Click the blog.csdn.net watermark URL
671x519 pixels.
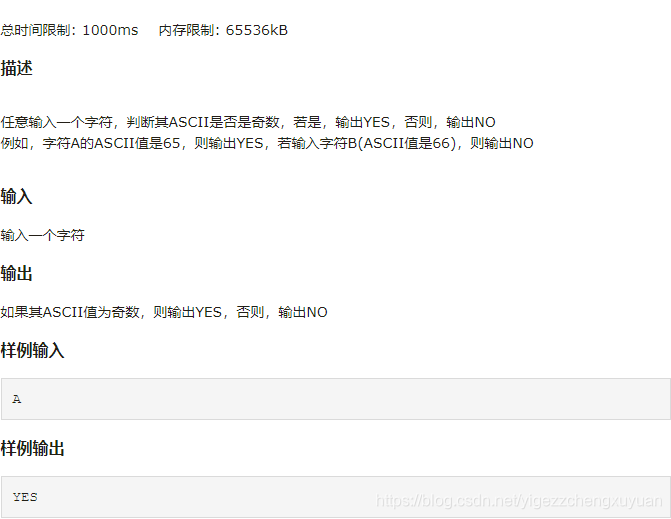[x=519, y=501]
